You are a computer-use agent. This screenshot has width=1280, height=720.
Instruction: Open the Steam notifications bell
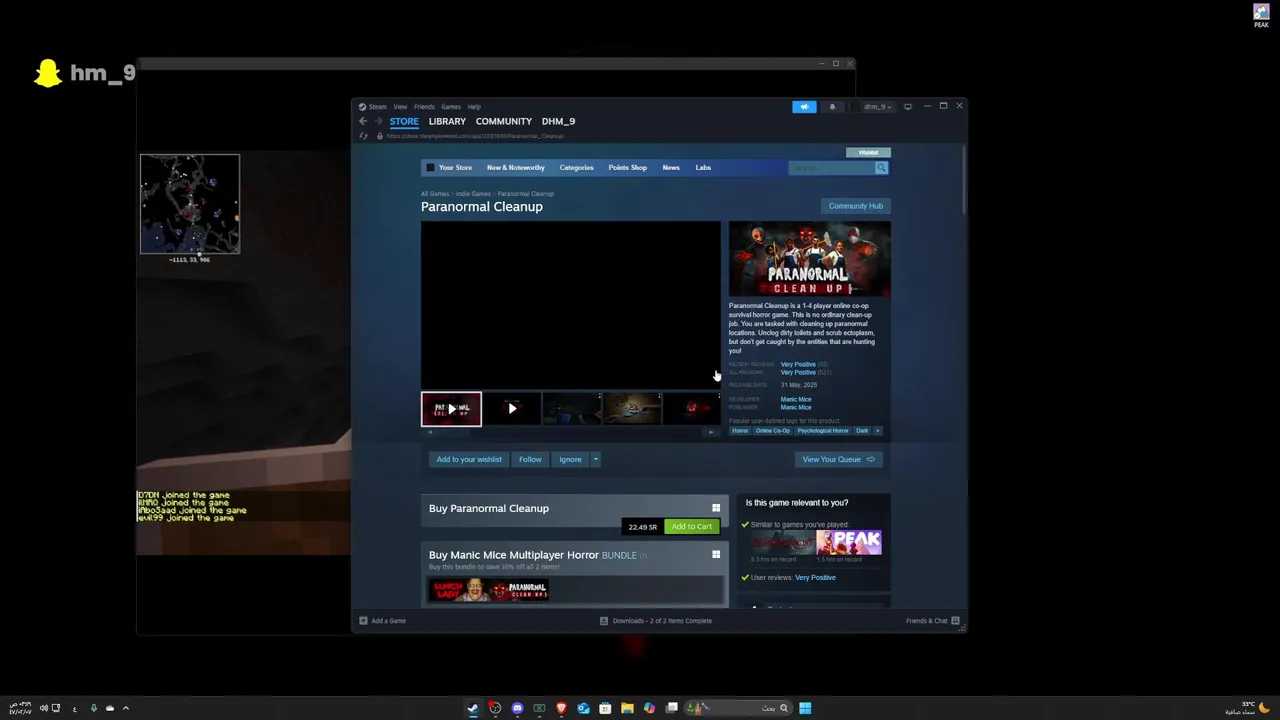832,106
